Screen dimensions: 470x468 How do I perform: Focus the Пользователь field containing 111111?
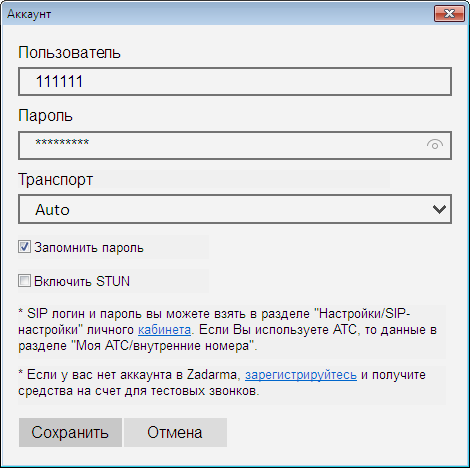[235, 82]
